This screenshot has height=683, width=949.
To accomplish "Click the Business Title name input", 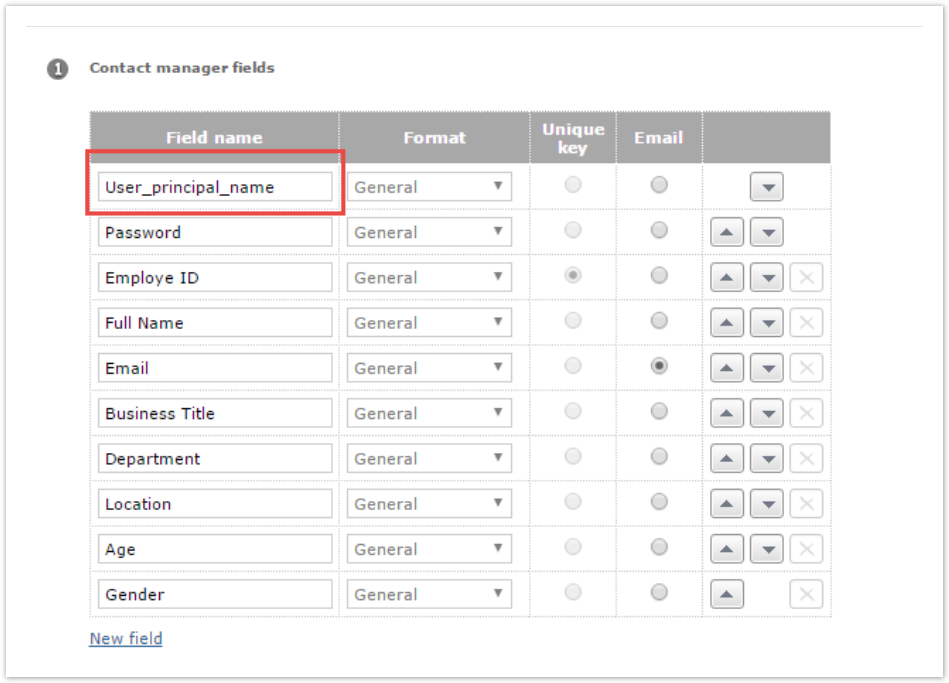I will coord(215,414).
